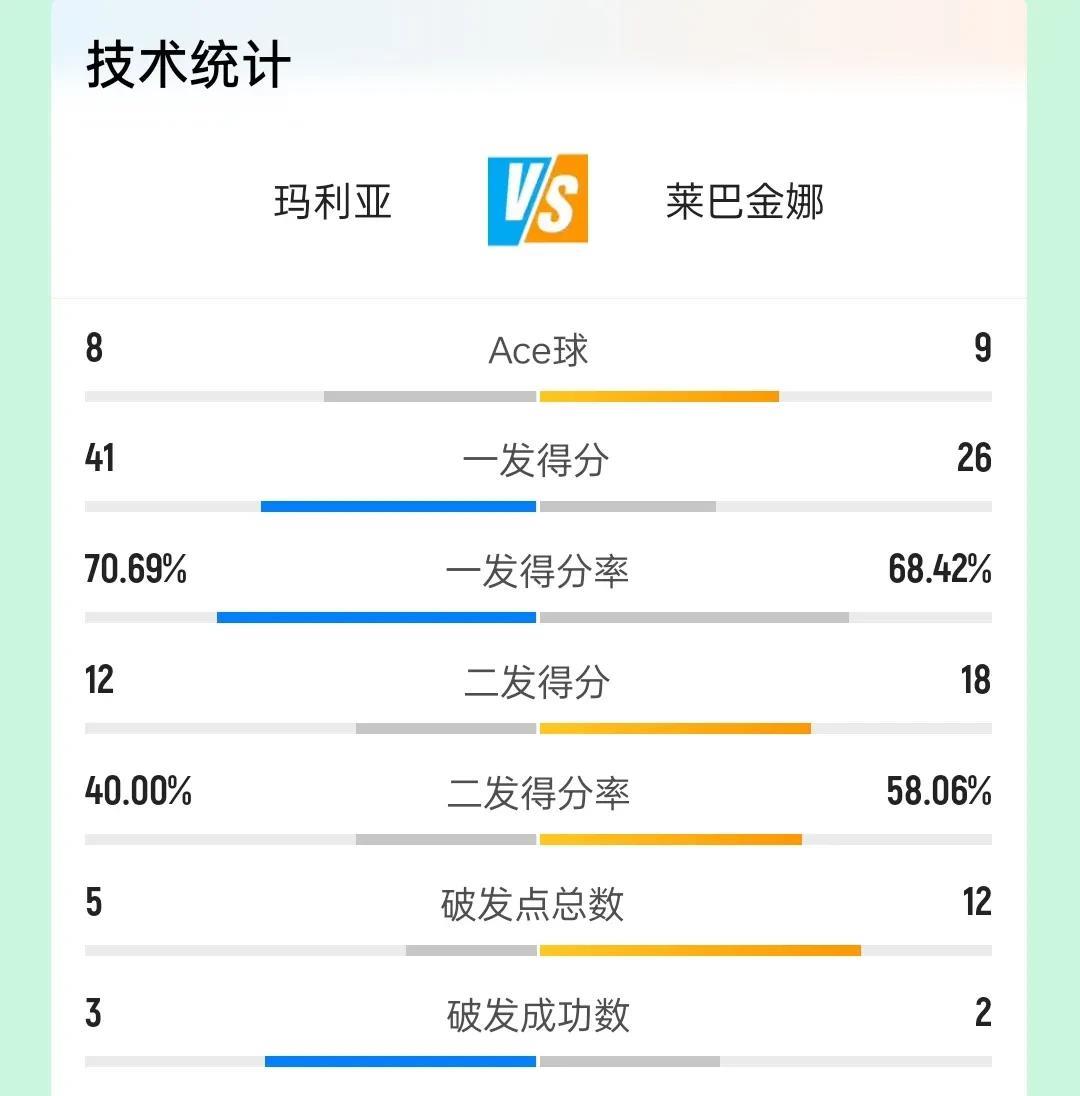Click the 68.42% value

tap(939, 568)
